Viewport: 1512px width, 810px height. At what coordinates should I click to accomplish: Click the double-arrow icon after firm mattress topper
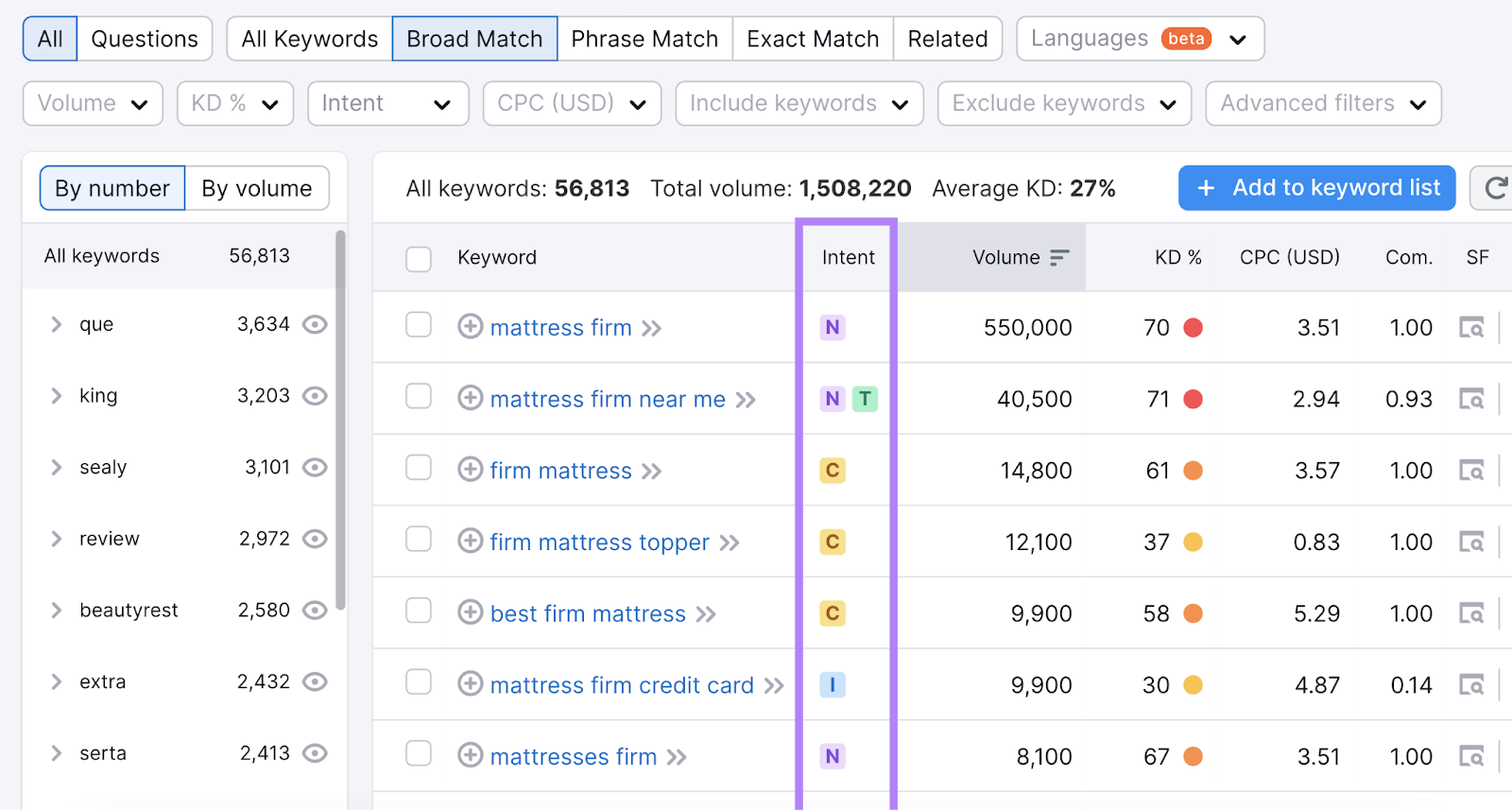(729, 543)
